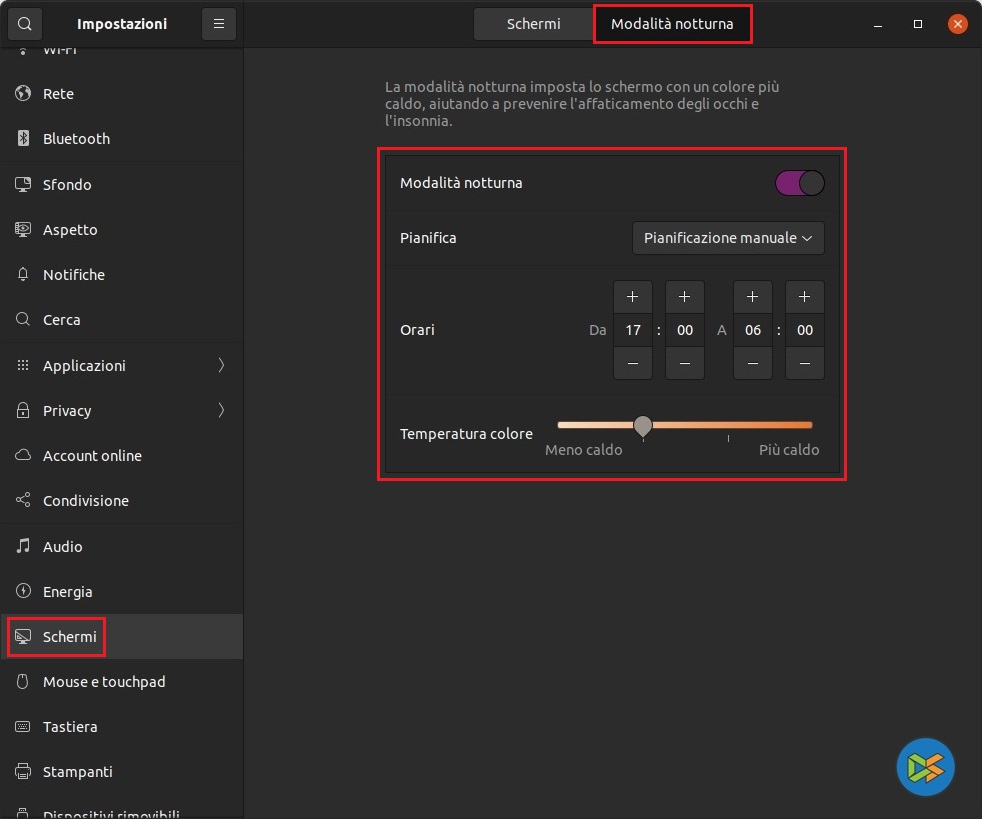Click the Account online cloud icon

click(24, 456)
